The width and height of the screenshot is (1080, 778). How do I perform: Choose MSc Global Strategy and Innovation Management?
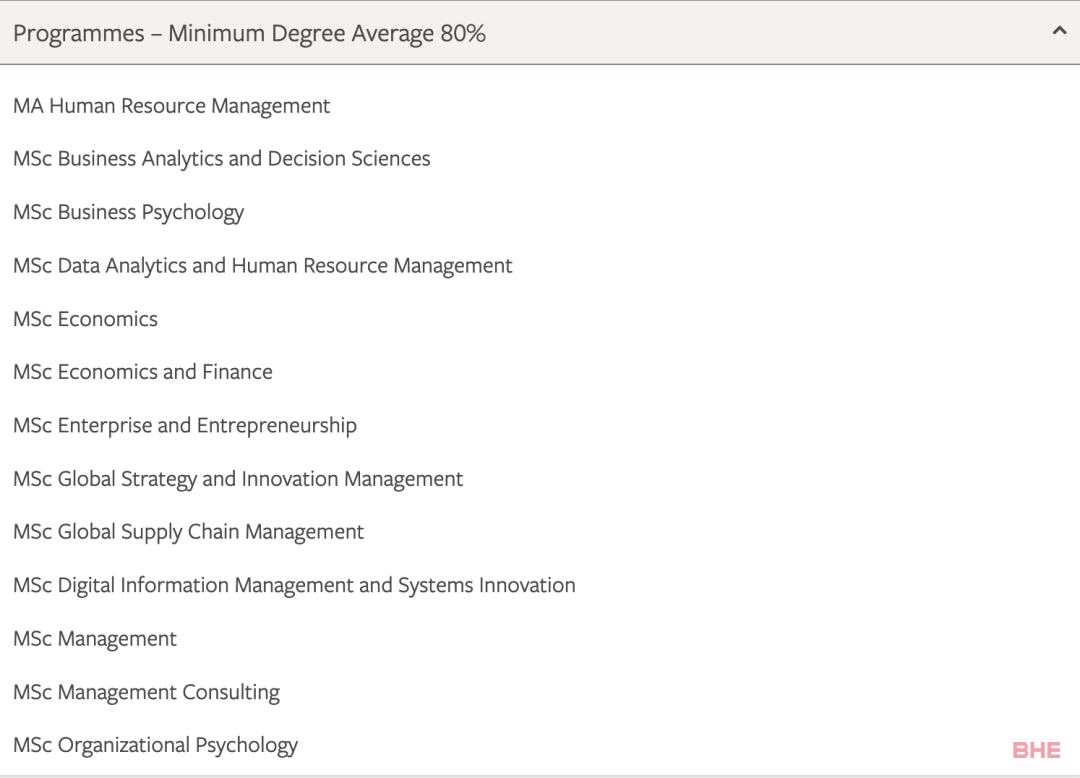[x=238, y=479]
